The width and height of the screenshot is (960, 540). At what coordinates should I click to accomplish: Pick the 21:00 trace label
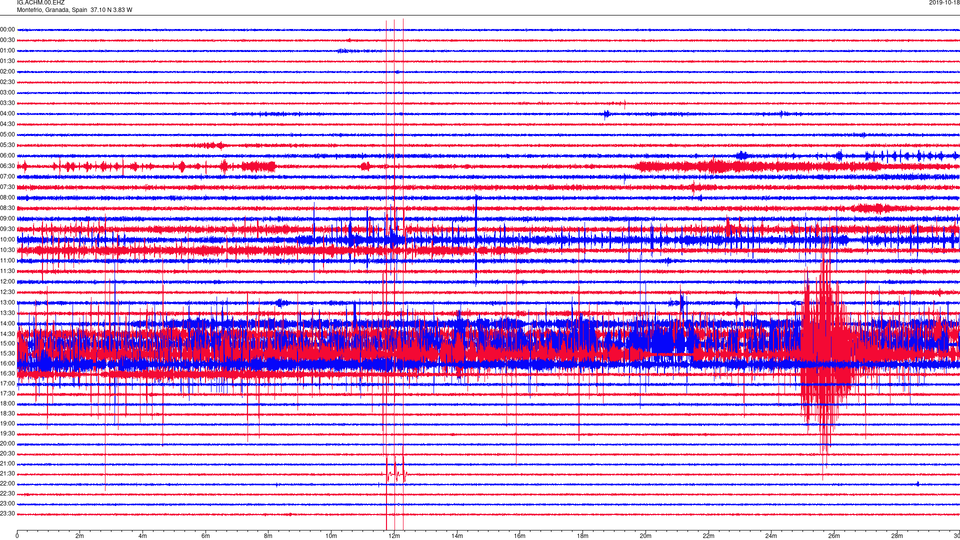pyautogui.click(x=8, y=464)
